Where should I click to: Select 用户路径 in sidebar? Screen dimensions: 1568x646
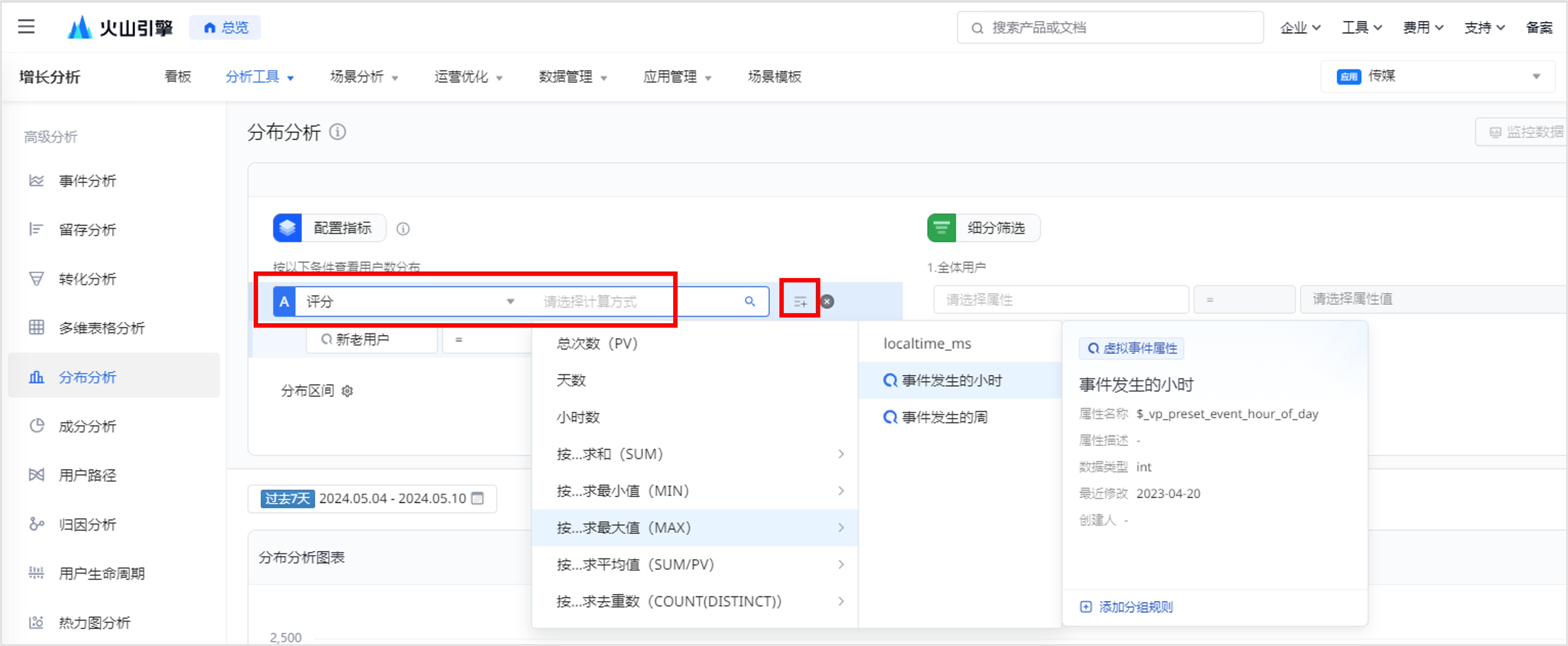coord(114,475)
